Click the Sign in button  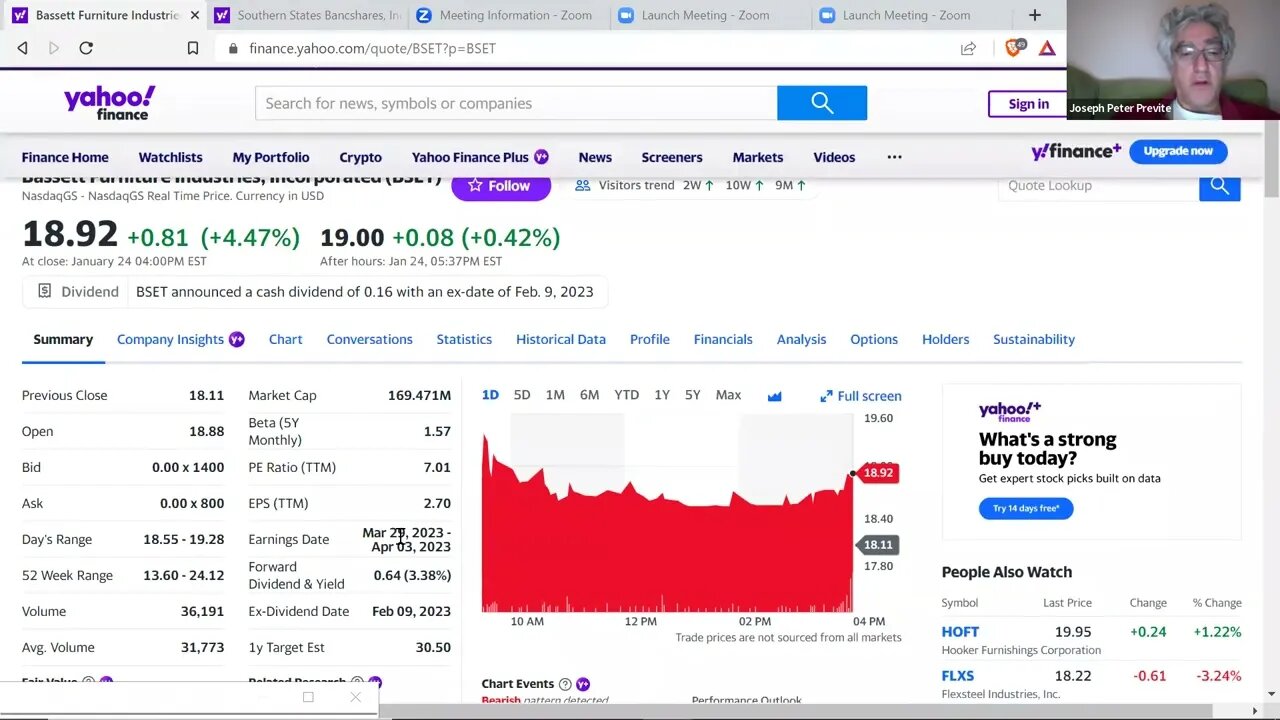[x=1028, y=104]
